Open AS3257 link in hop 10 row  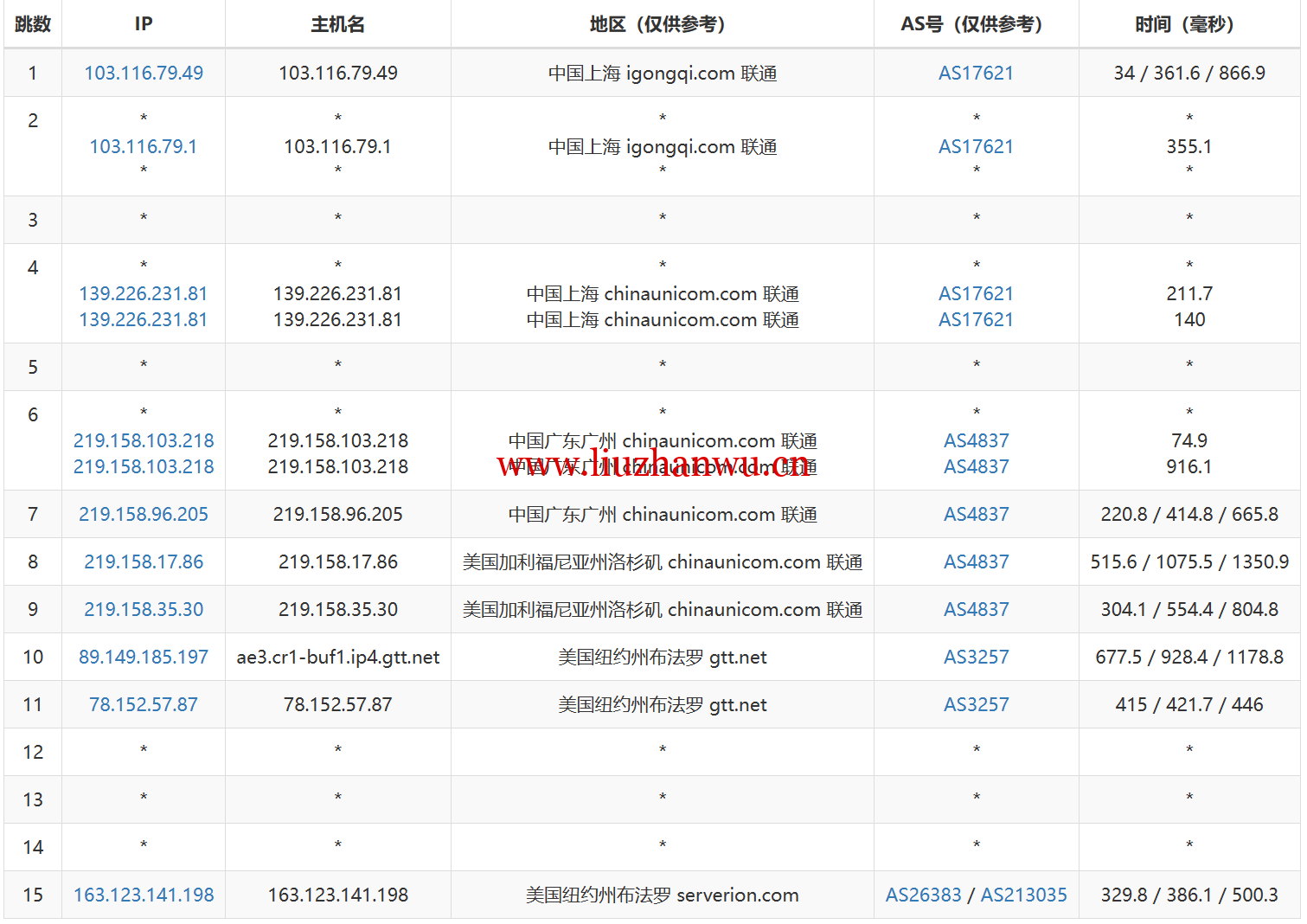976,657
